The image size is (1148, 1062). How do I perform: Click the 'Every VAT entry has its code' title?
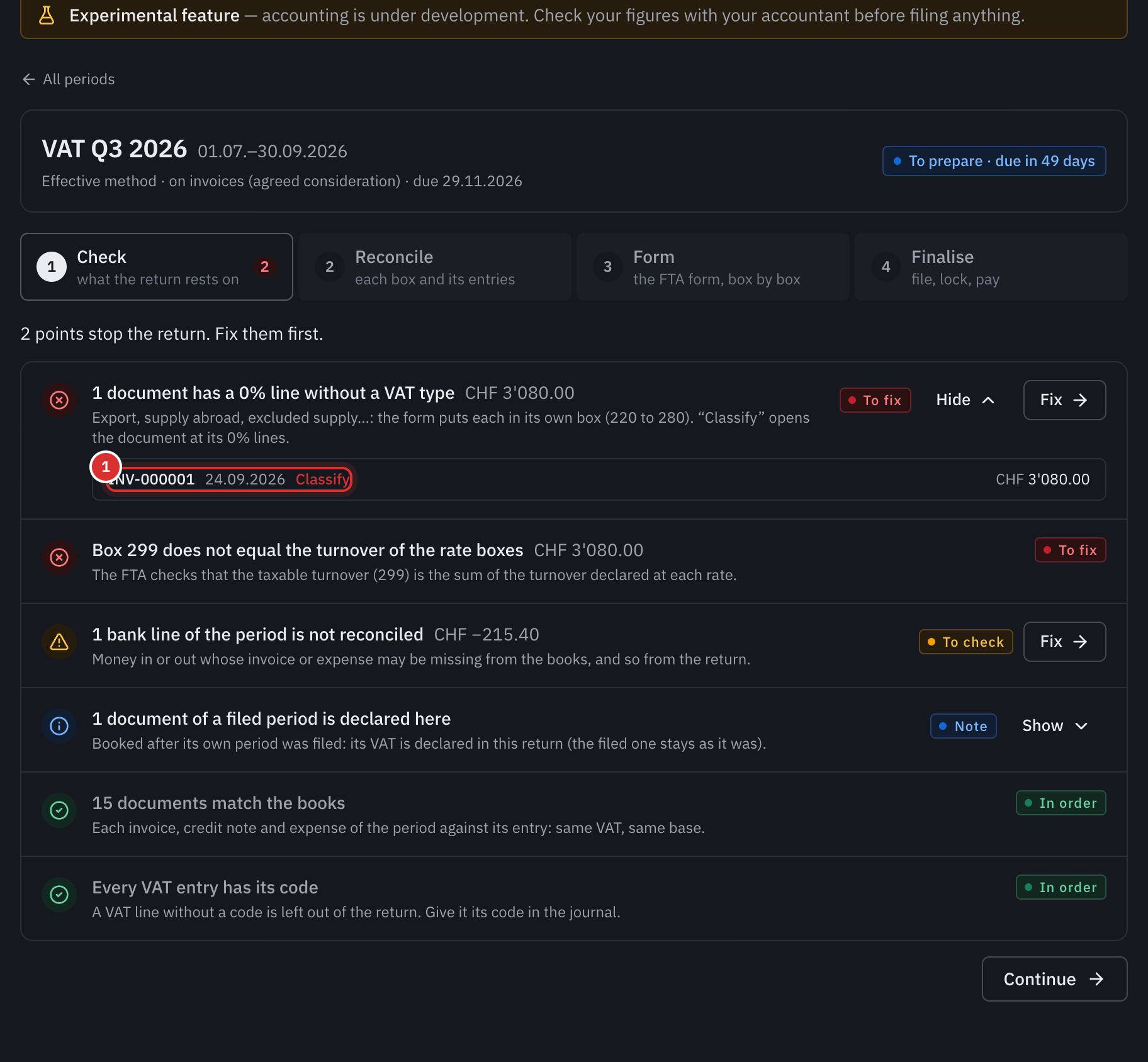click(205, 887)
